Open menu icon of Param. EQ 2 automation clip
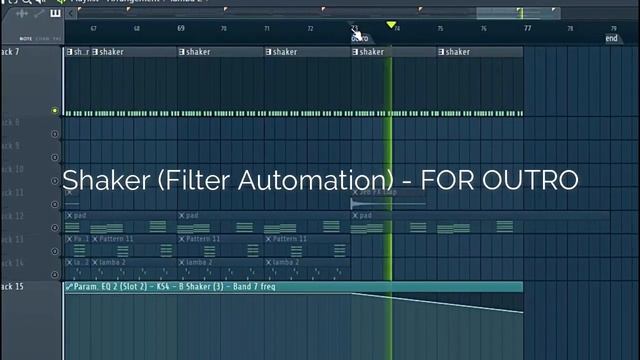 point(69,287)
